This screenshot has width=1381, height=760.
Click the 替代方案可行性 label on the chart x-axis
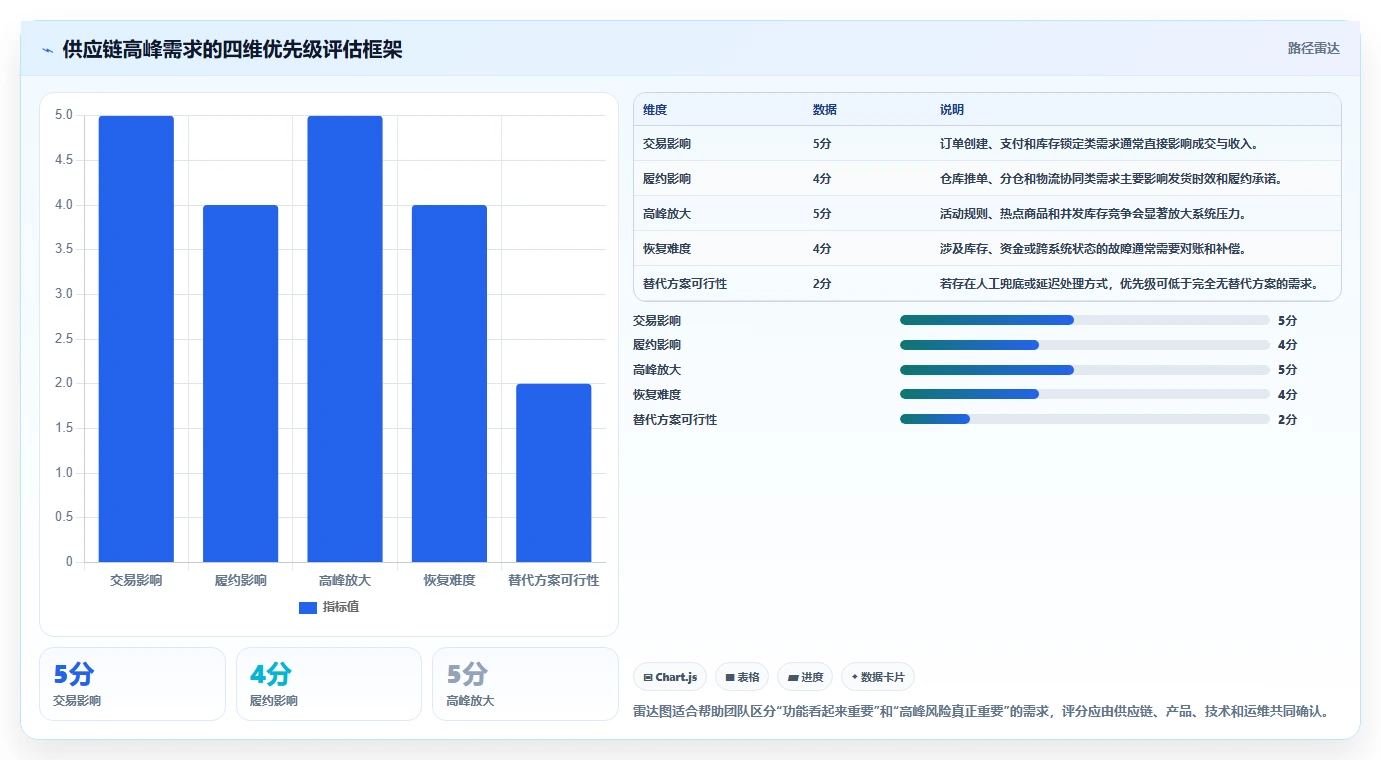(x=554, y=580)
